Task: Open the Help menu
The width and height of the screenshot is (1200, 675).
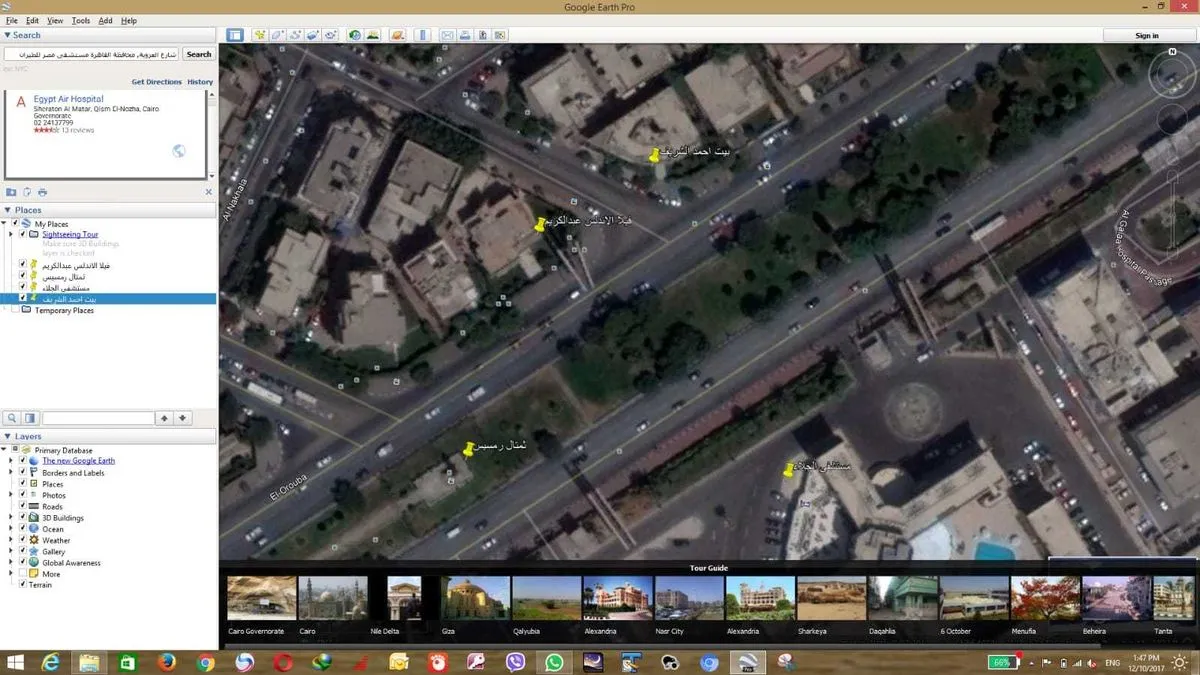Action: 129,20
